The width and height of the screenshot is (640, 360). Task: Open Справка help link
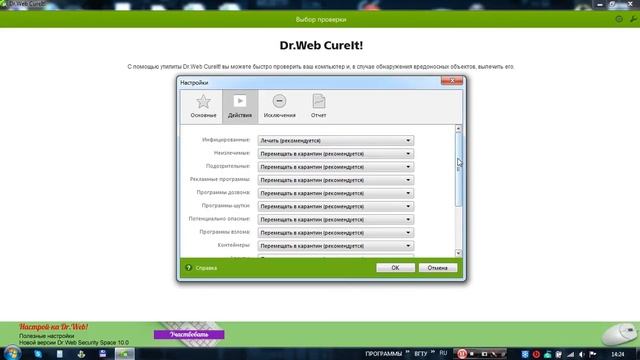[206, 268]
